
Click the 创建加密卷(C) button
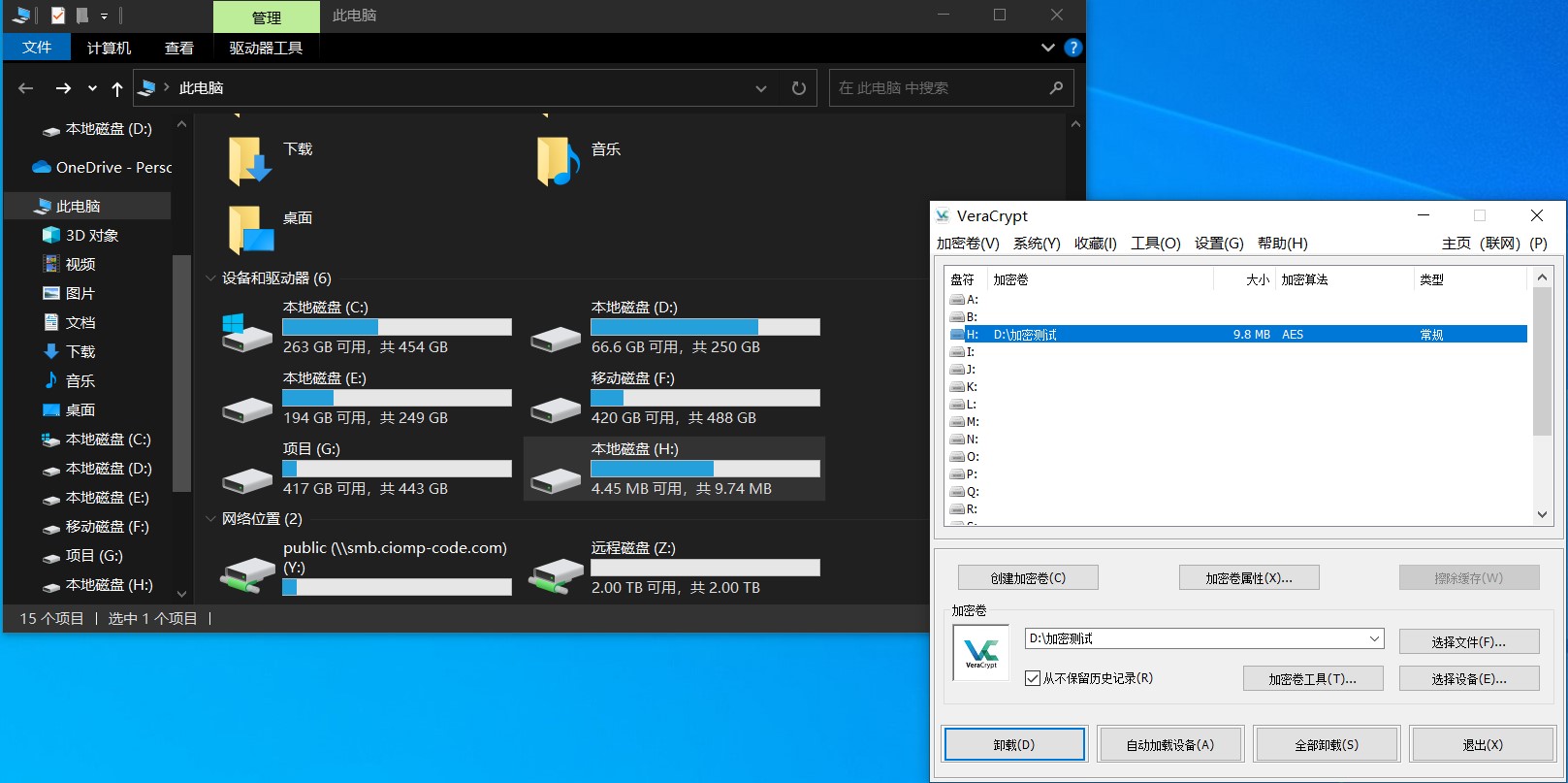coord(1028,578)
